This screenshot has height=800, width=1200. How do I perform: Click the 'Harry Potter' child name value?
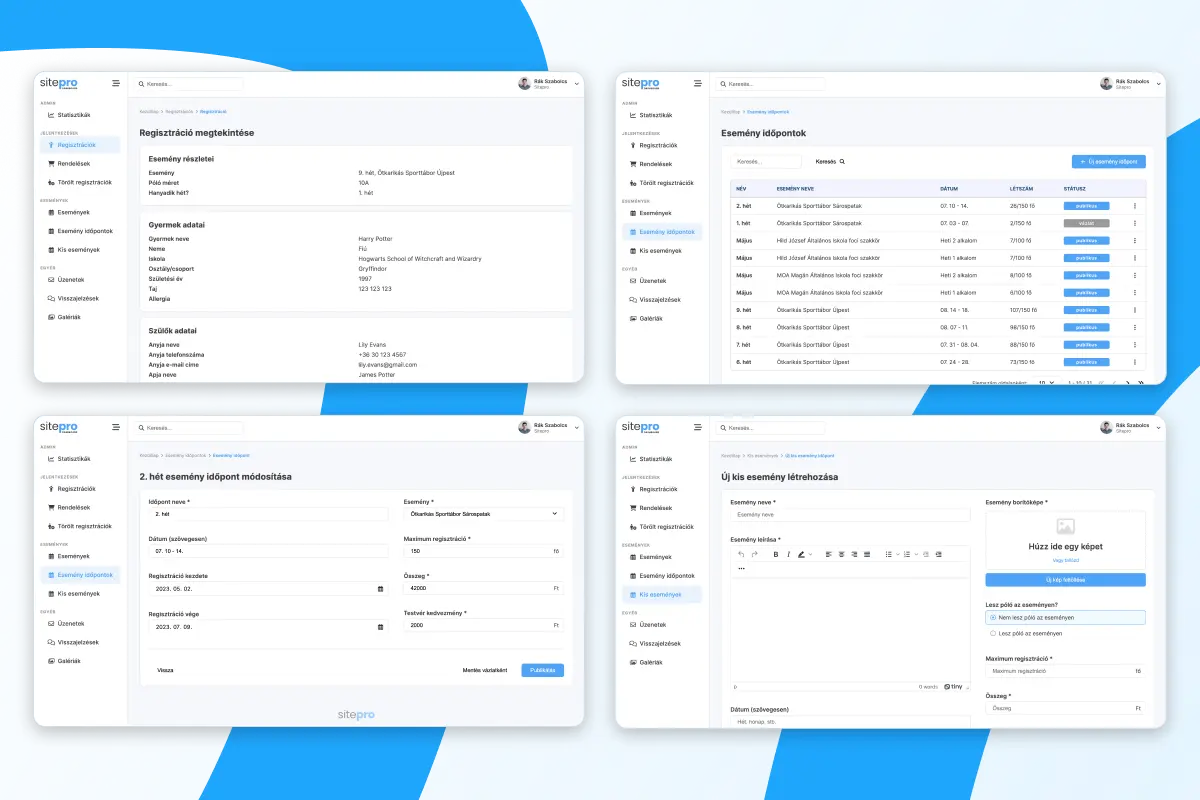376,239
